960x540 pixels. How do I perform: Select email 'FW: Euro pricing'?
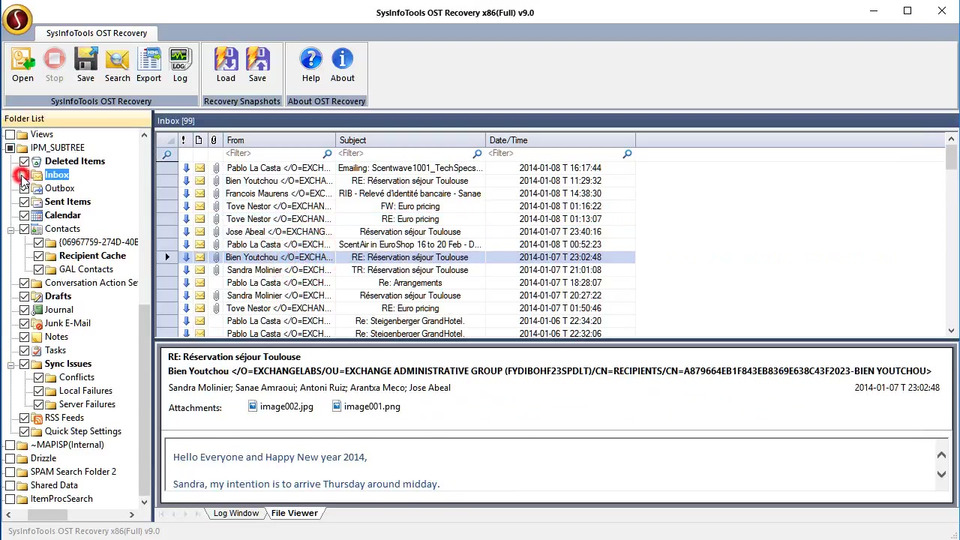coord(396,206)
